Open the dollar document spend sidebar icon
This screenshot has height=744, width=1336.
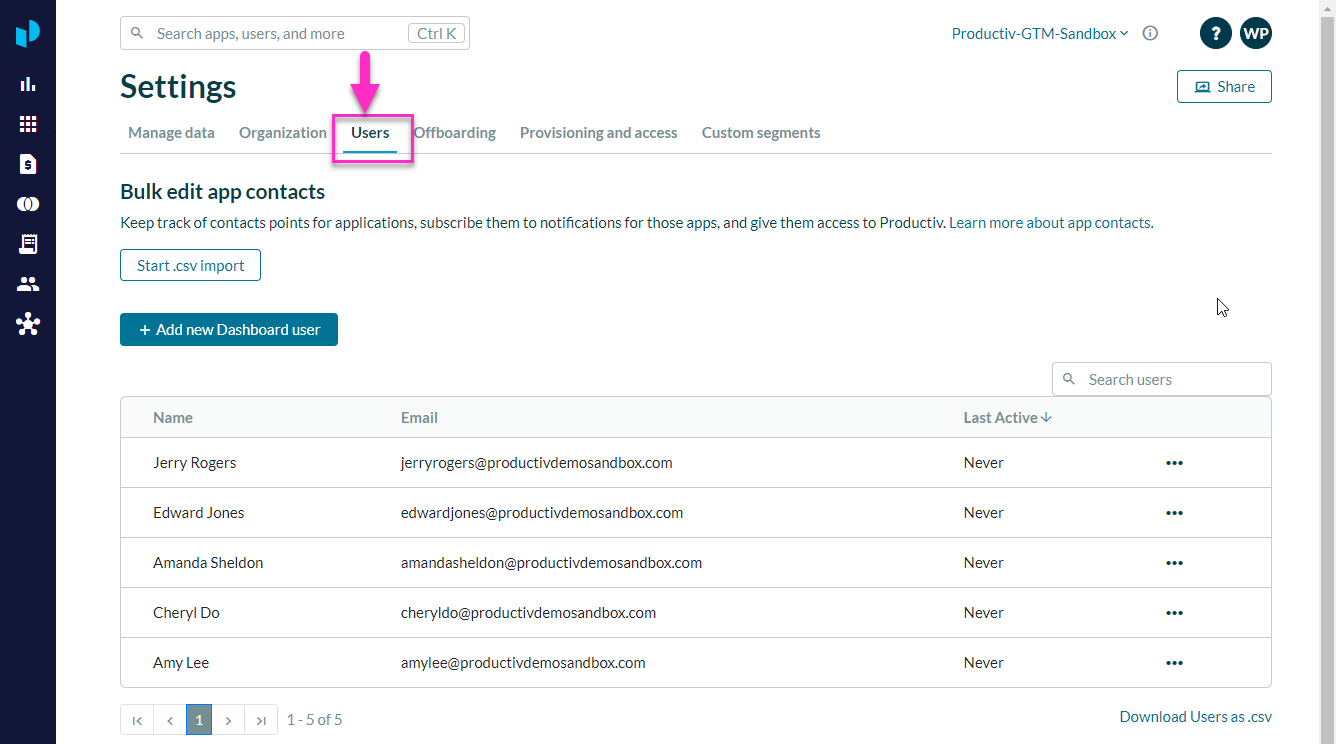click(28, 164)
